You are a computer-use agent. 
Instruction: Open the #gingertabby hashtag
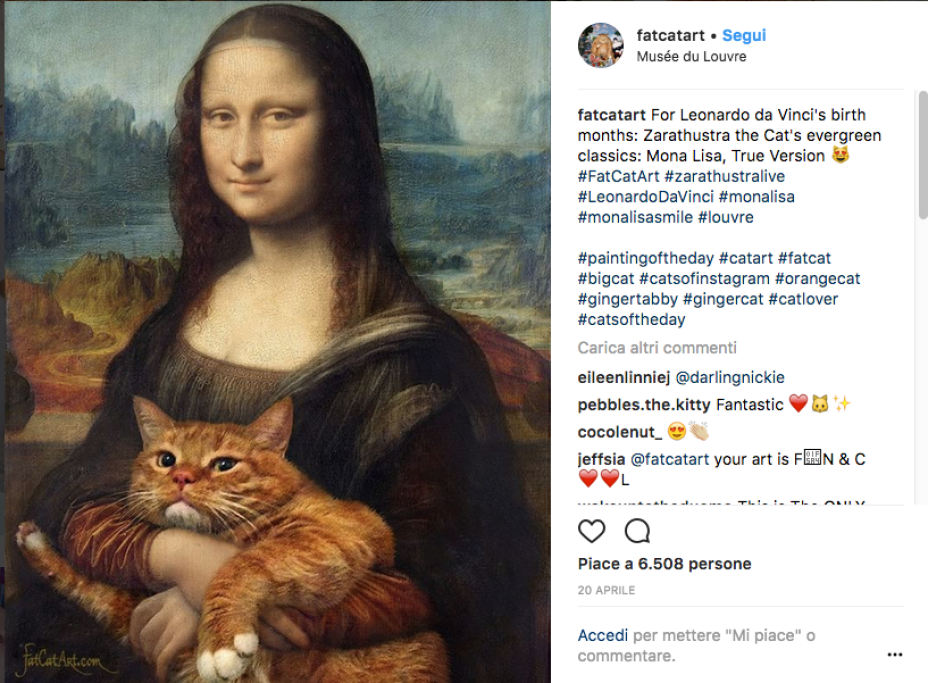click(628, 299)
